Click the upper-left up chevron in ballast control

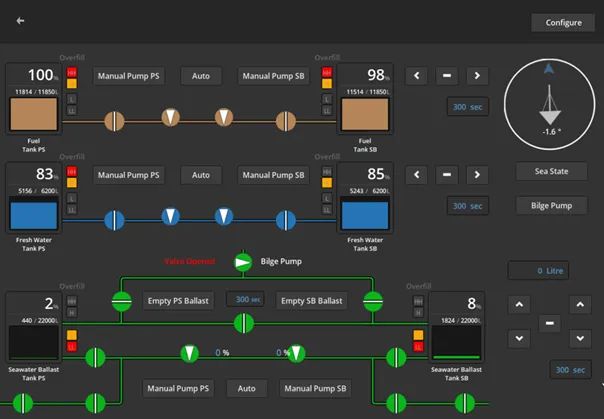pyautogui.click(x=519, y=305)
